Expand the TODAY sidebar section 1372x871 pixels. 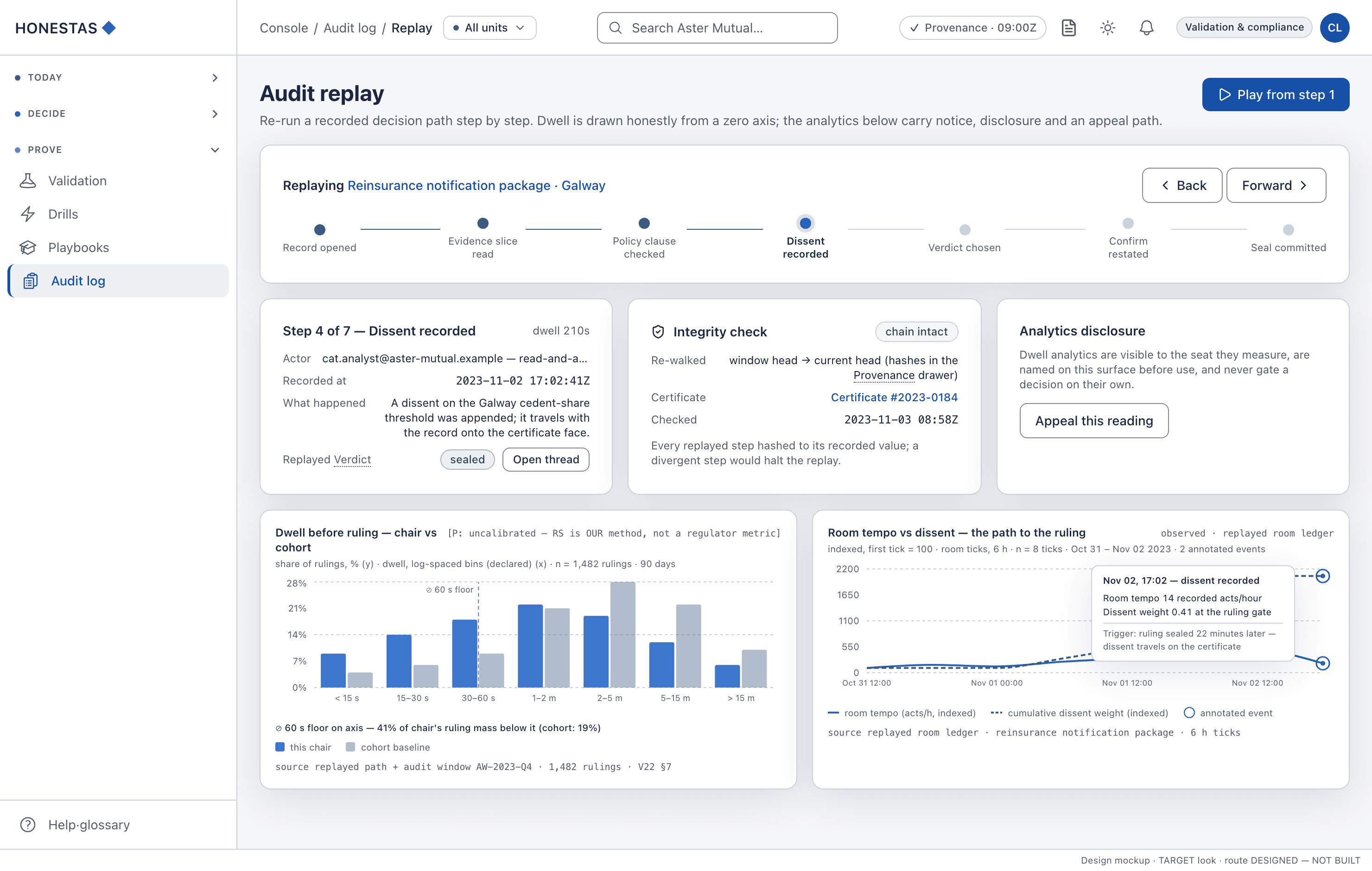[118, 77]
